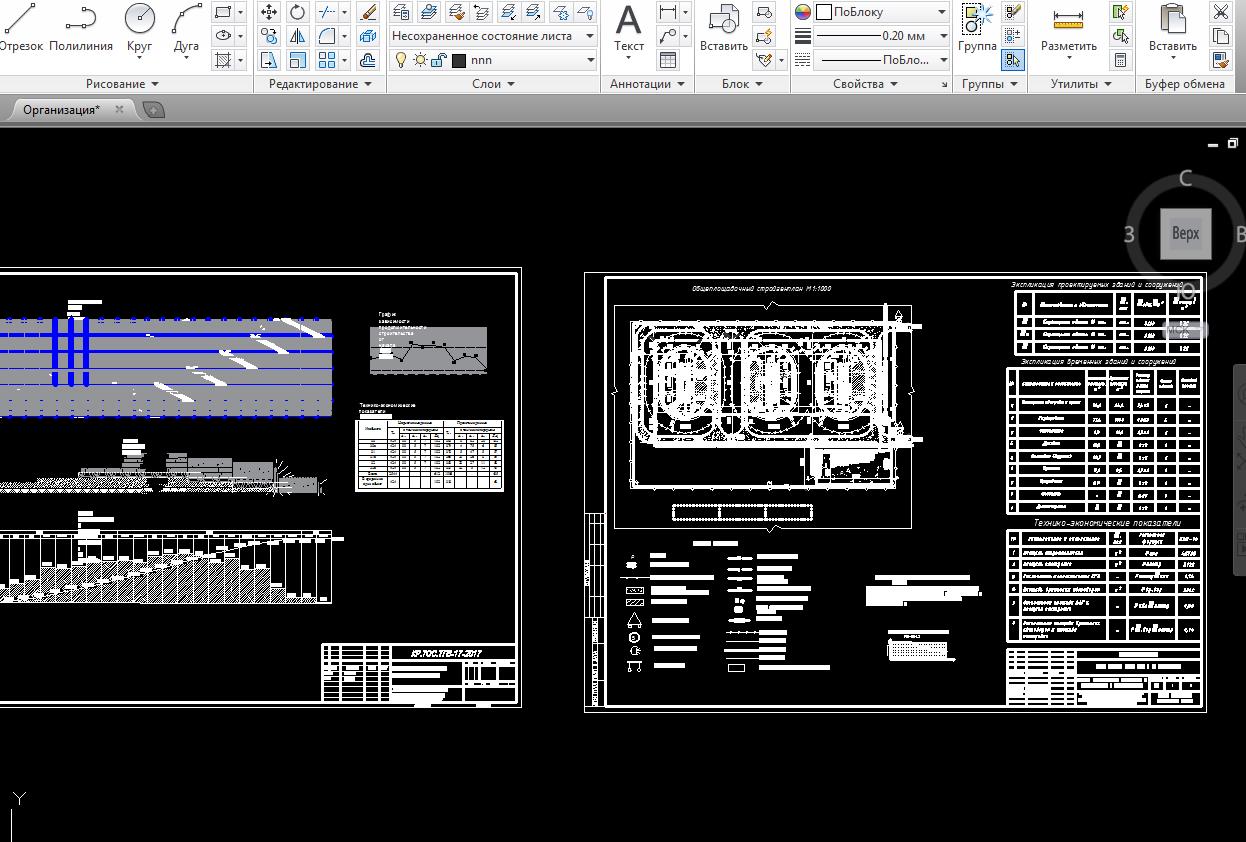Open the rectangle tool dropdown arrow
The image size is (1246, 842).
tap(240, 12)
